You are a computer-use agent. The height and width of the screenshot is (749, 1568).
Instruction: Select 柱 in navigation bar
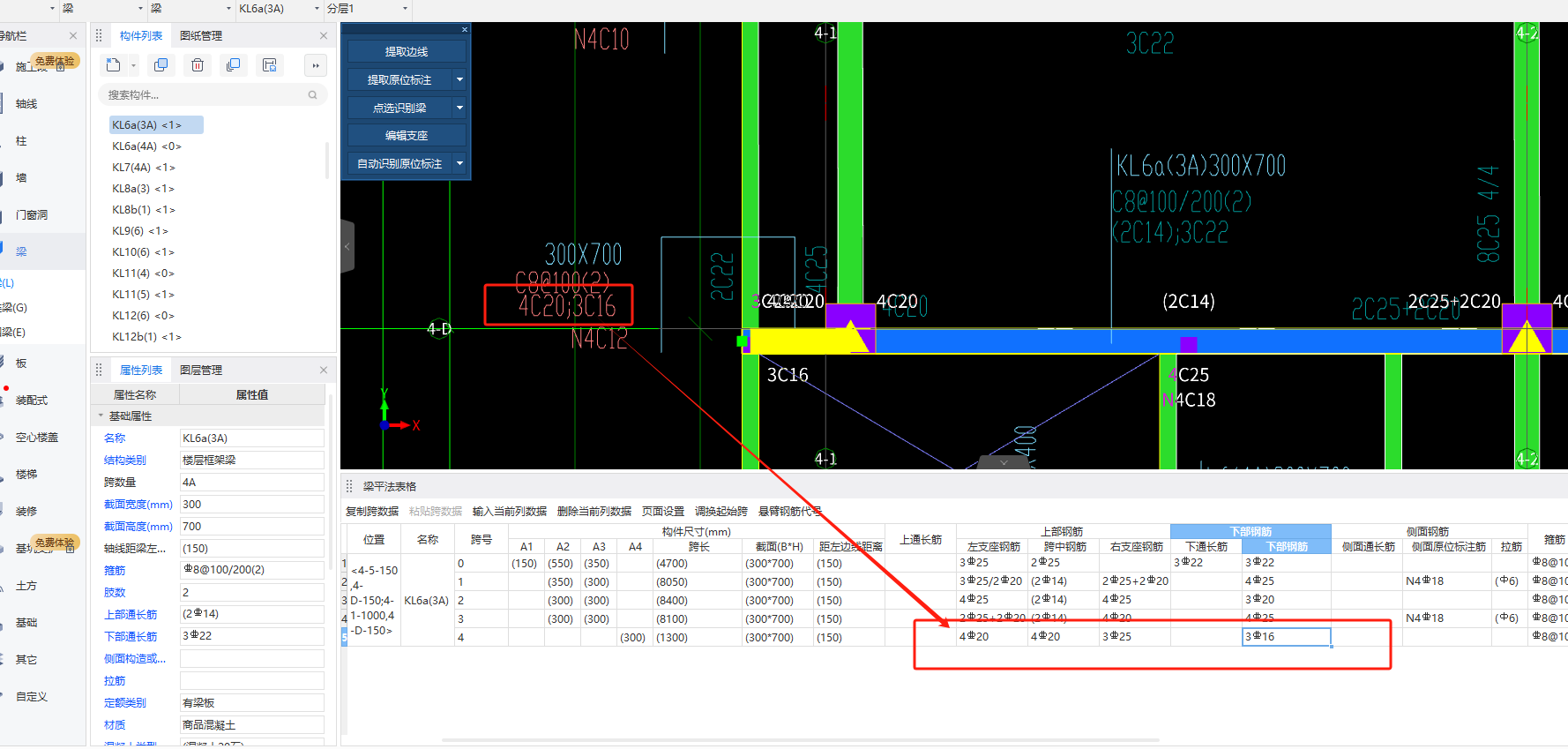pos(21,141)
